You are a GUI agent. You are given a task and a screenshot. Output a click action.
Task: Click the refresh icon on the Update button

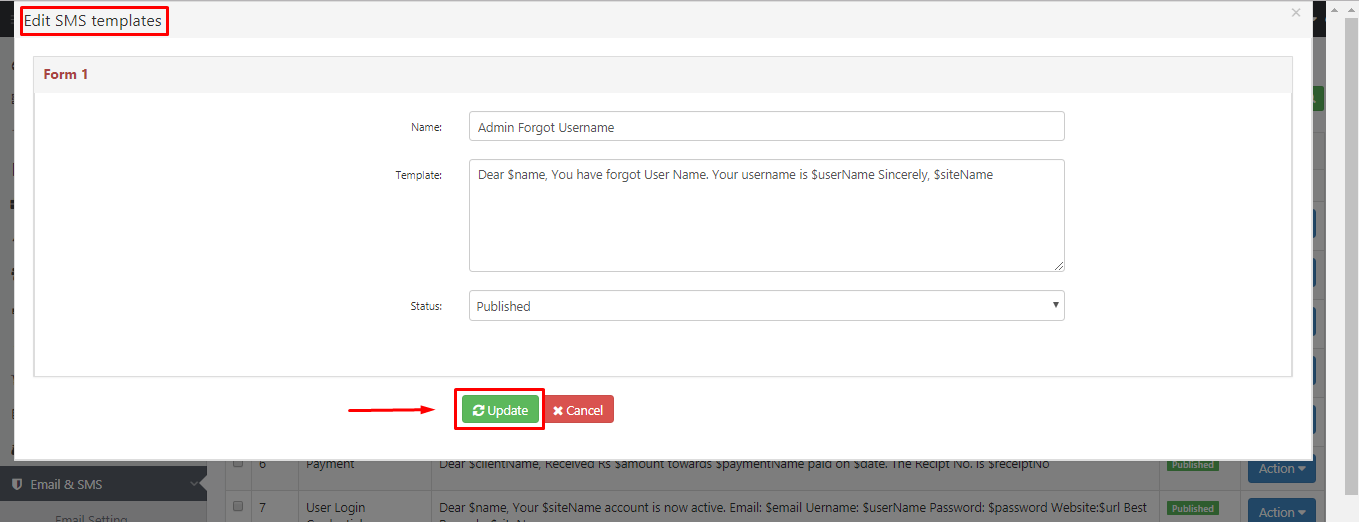tap(479, 410)
